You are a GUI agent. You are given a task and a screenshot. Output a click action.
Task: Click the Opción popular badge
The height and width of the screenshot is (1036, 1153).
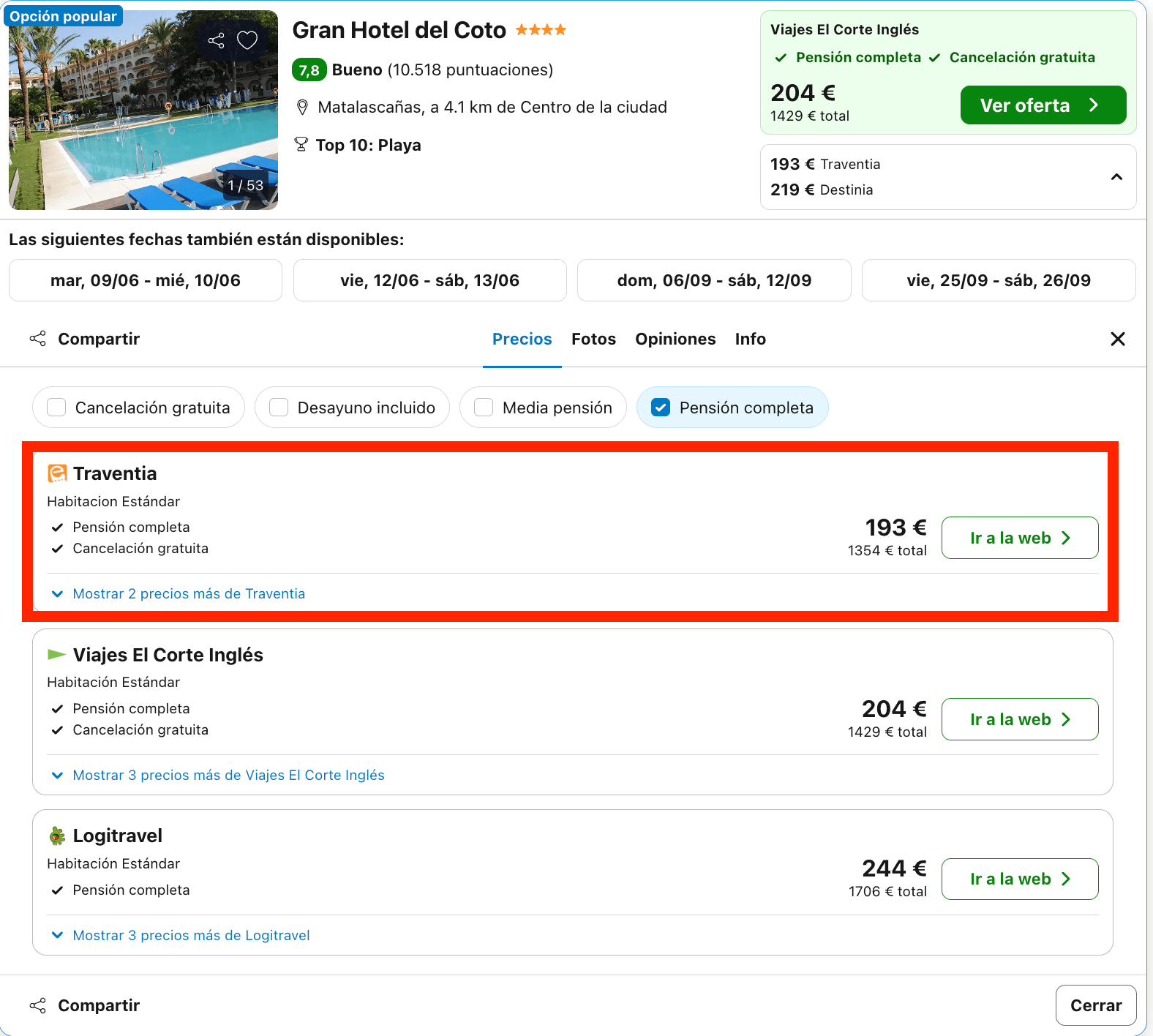63,16
